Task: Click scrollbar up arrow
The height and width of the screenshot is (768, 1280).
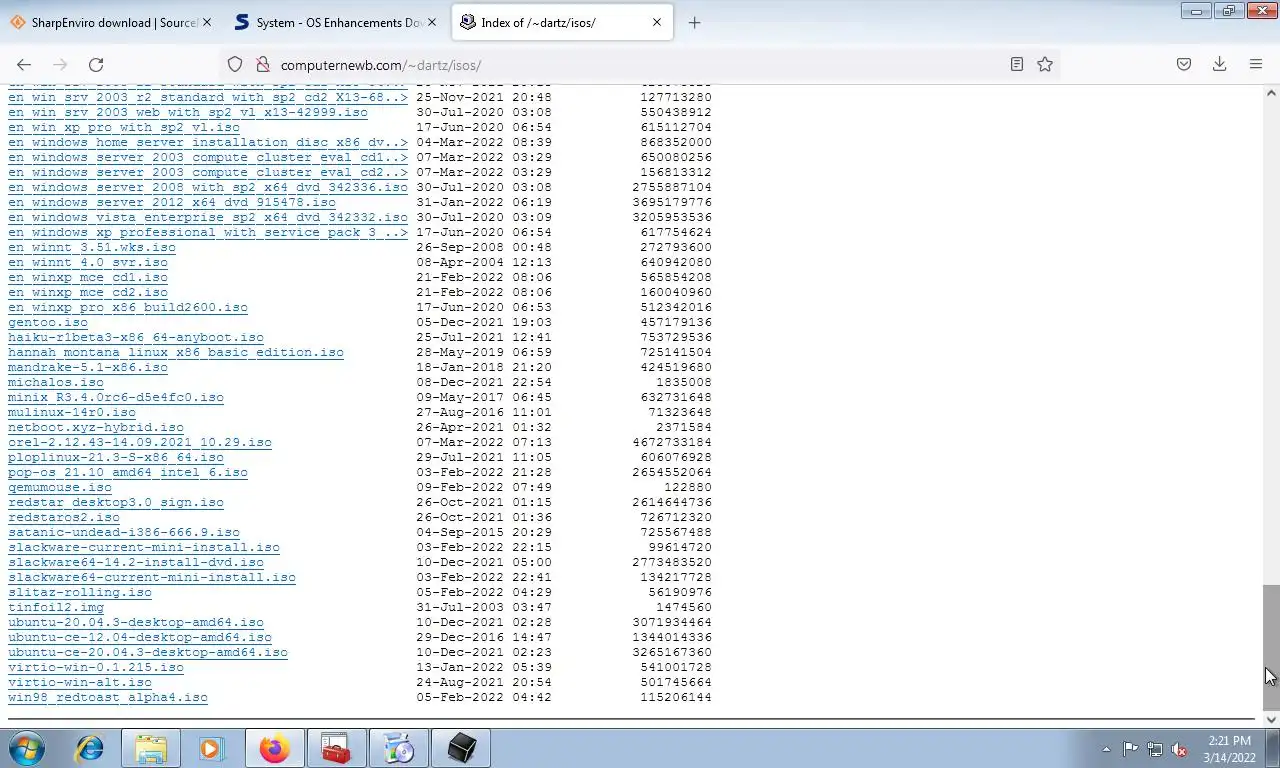Action: [1271, 93]
